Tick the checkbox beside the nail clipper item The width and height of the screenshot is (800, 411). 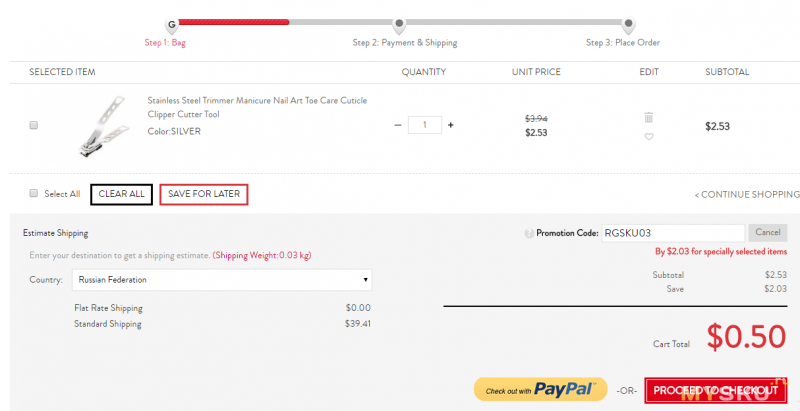(x=34, y=125)
